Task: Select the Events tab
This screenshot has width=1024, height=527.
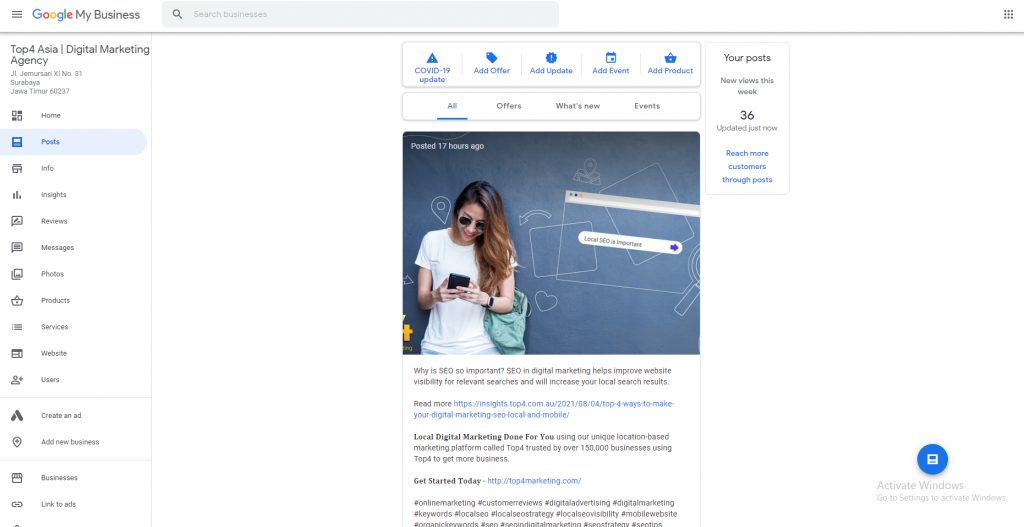Action: tap(647, 106)
